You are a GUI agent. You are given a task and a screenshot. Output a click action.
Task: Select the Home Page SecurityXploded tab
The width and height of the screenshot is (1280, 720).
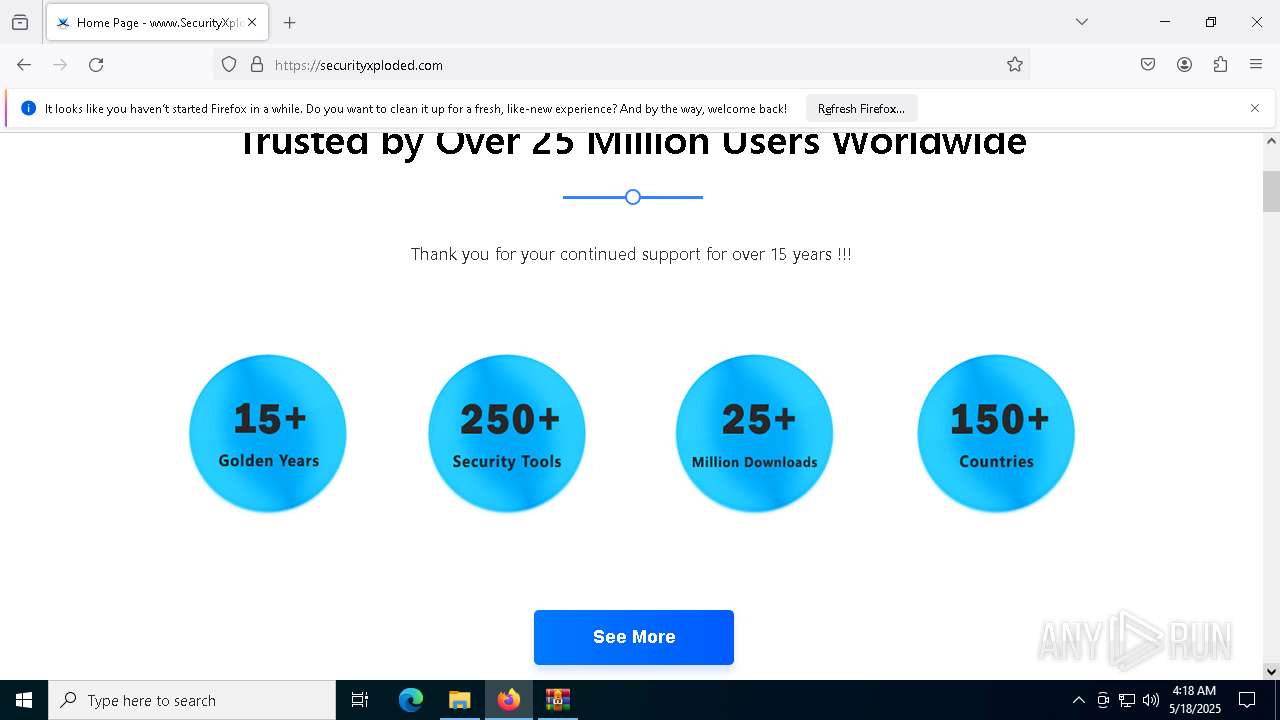(x=157, y=22)
